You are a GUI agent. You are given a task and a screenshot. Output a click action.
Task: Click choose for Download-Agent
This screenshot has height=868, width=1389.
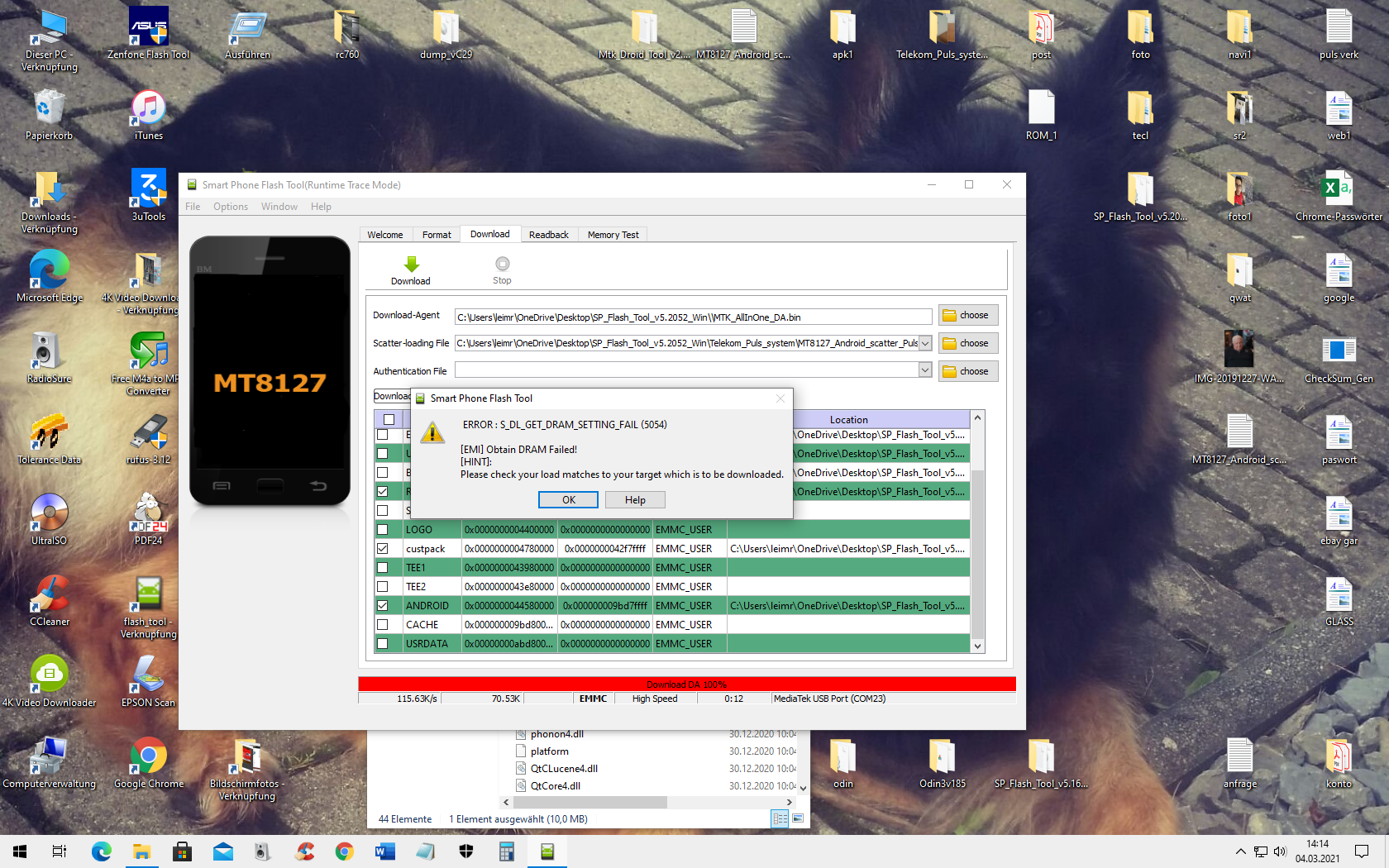point(968,315)
